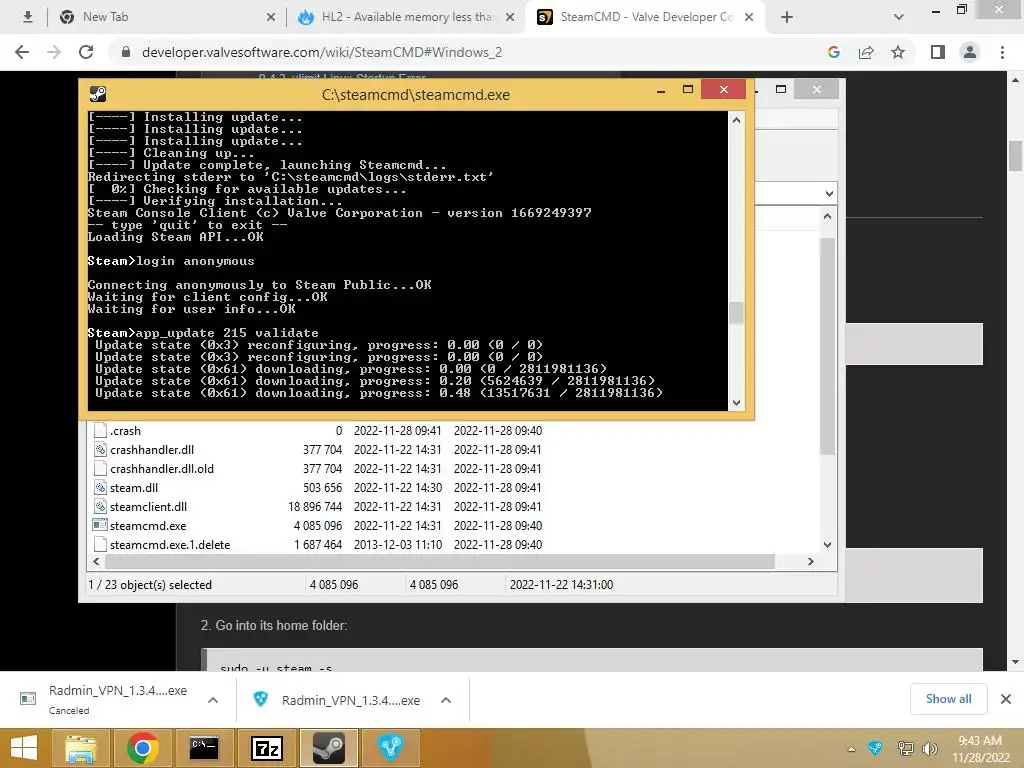Open 7-Zip from taskbar
The image size is (1024, 768).
(266, 748)
